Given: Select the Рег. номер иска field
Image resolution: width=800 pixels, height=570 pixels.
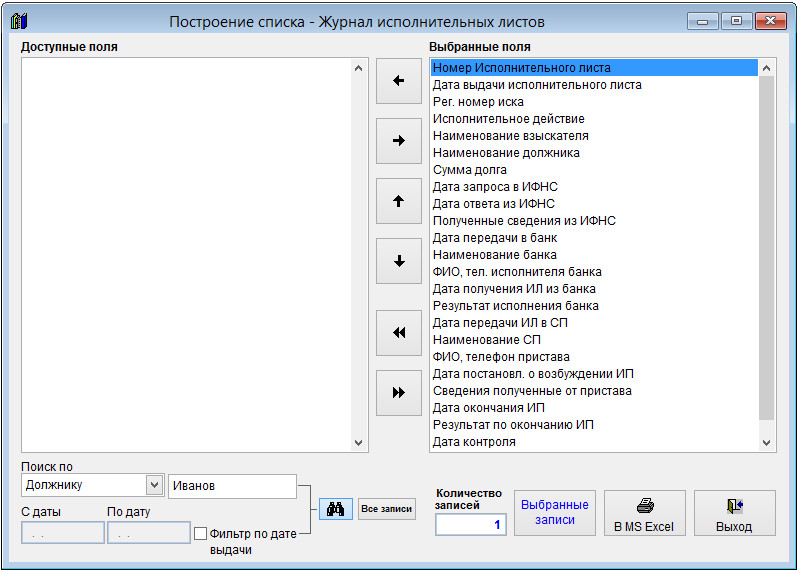Looking at the screenshot, I should (594, 102).
